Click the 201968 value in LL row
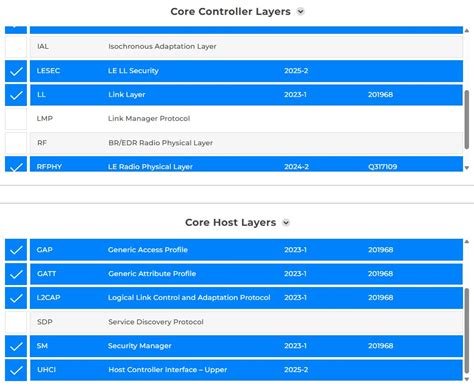Viewport: 474px width, 386px height. click(380, 95)
